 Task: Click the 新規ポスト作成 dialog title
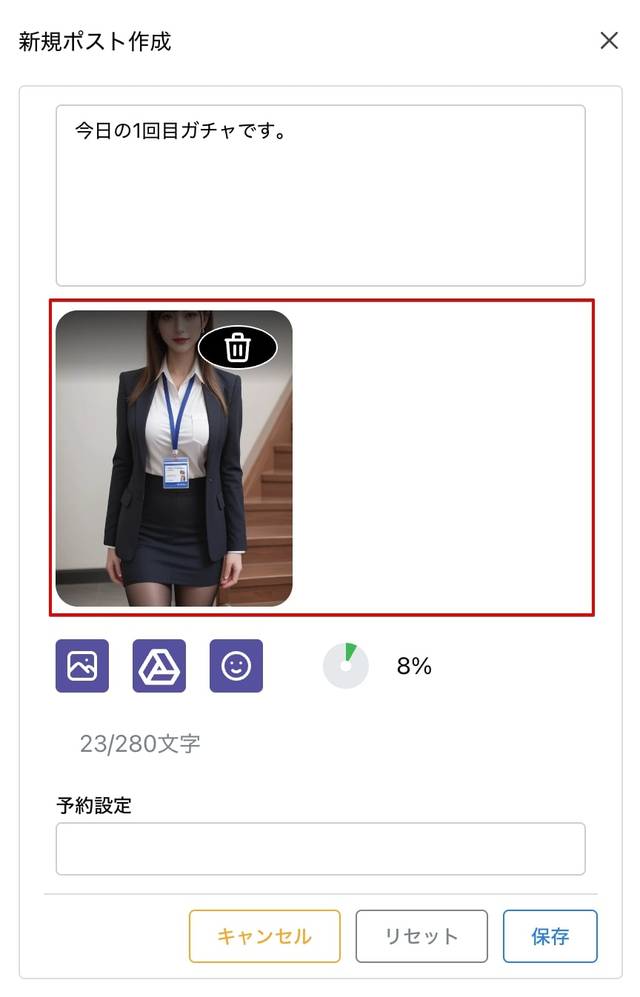[95, 41]
